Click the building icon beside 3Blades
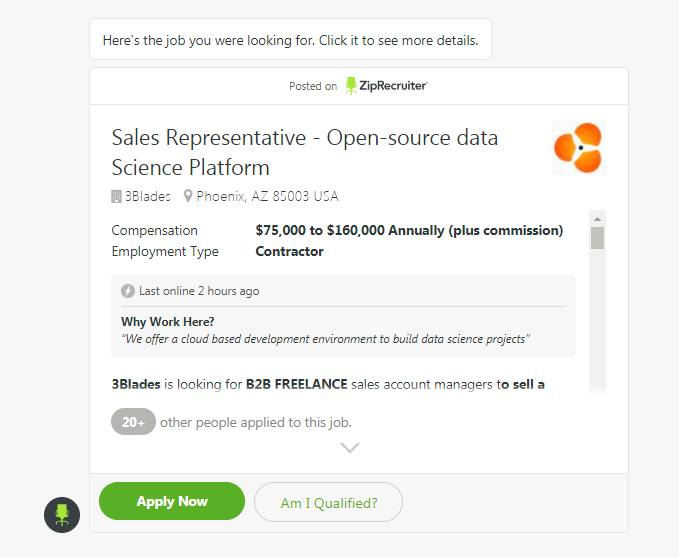This screenshot has height=557, width=679. tap(116, 196)
